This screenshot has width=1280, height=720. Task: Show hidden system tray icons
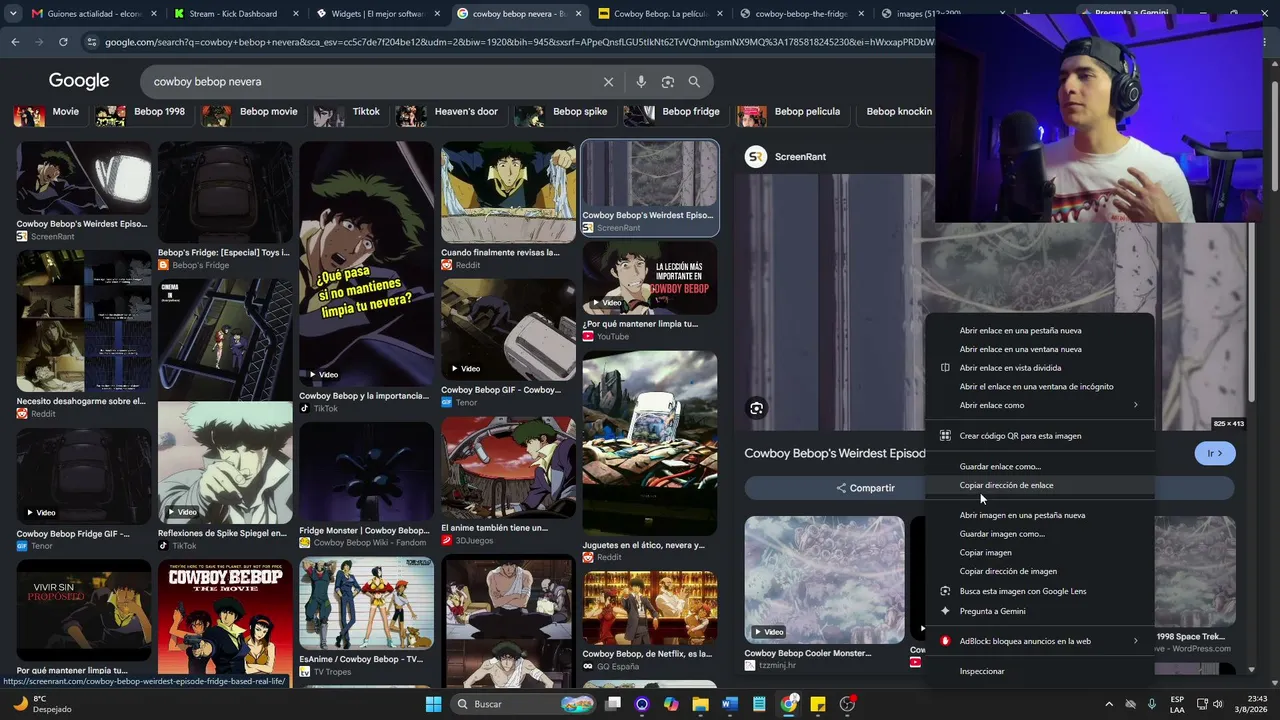pos(1108,704)
